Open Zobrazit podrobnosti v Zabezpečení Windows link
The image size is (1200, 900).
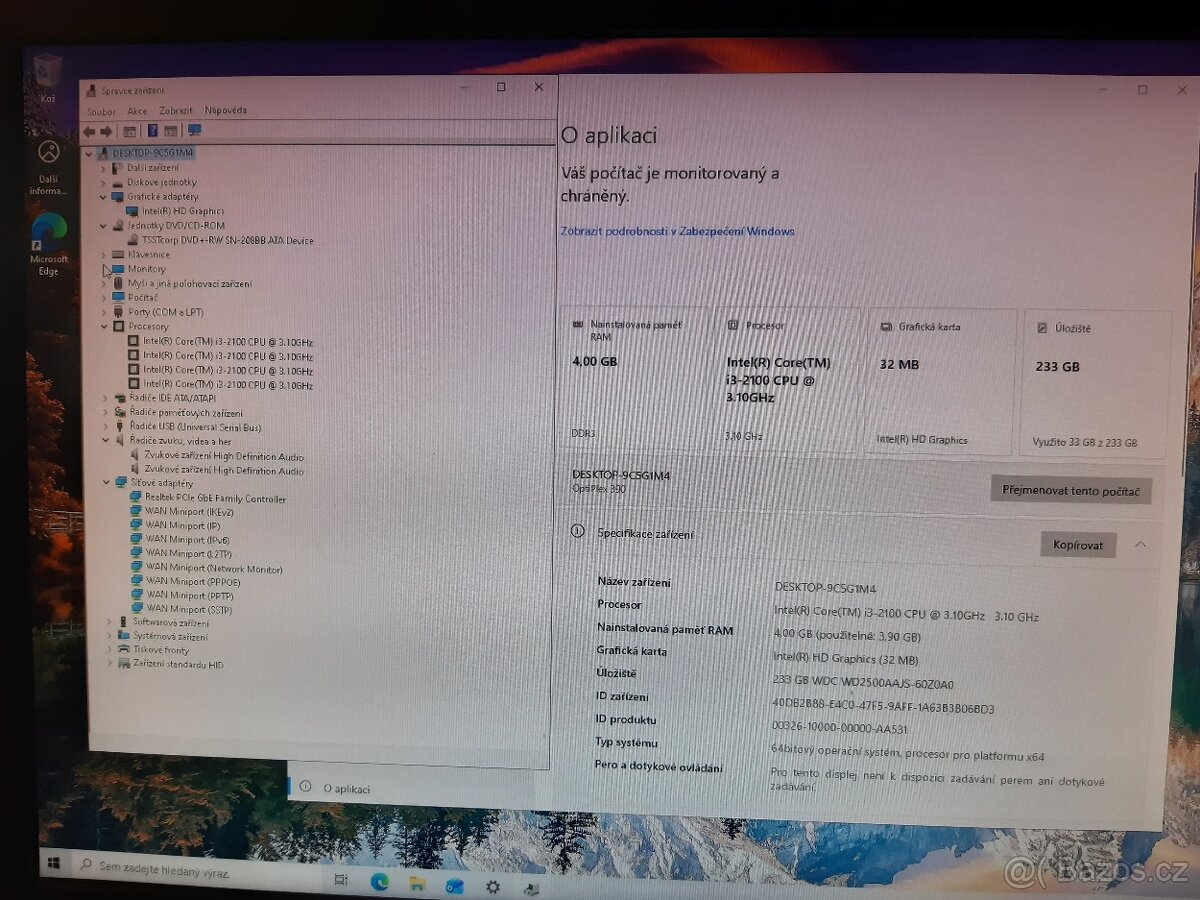675,231
